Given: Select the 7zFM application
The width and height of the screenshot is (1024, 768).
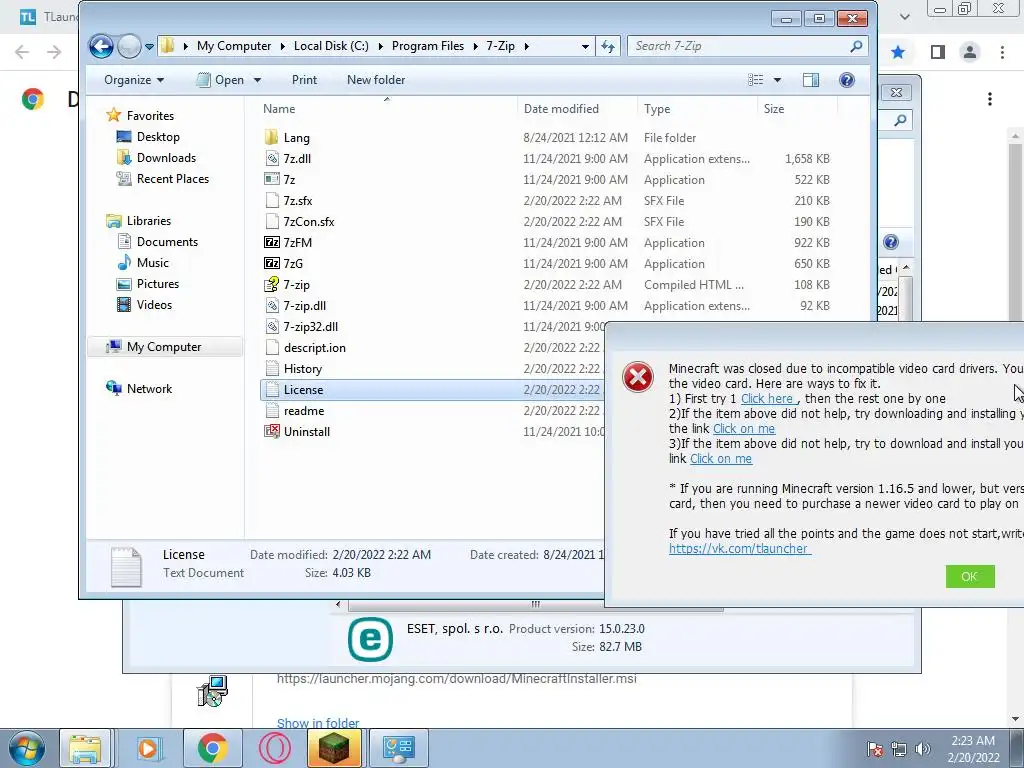Looking at the screenshot, I should 297,242.
